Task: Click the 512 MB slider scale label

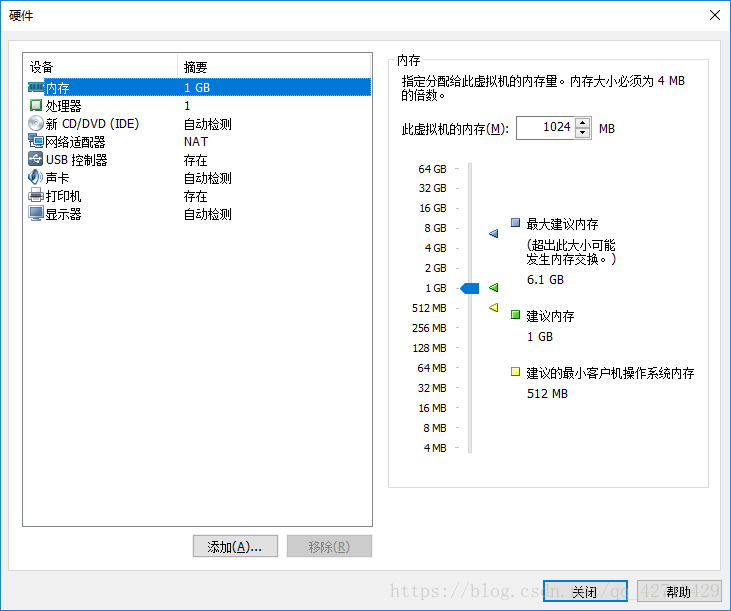Action: point(429,308)
